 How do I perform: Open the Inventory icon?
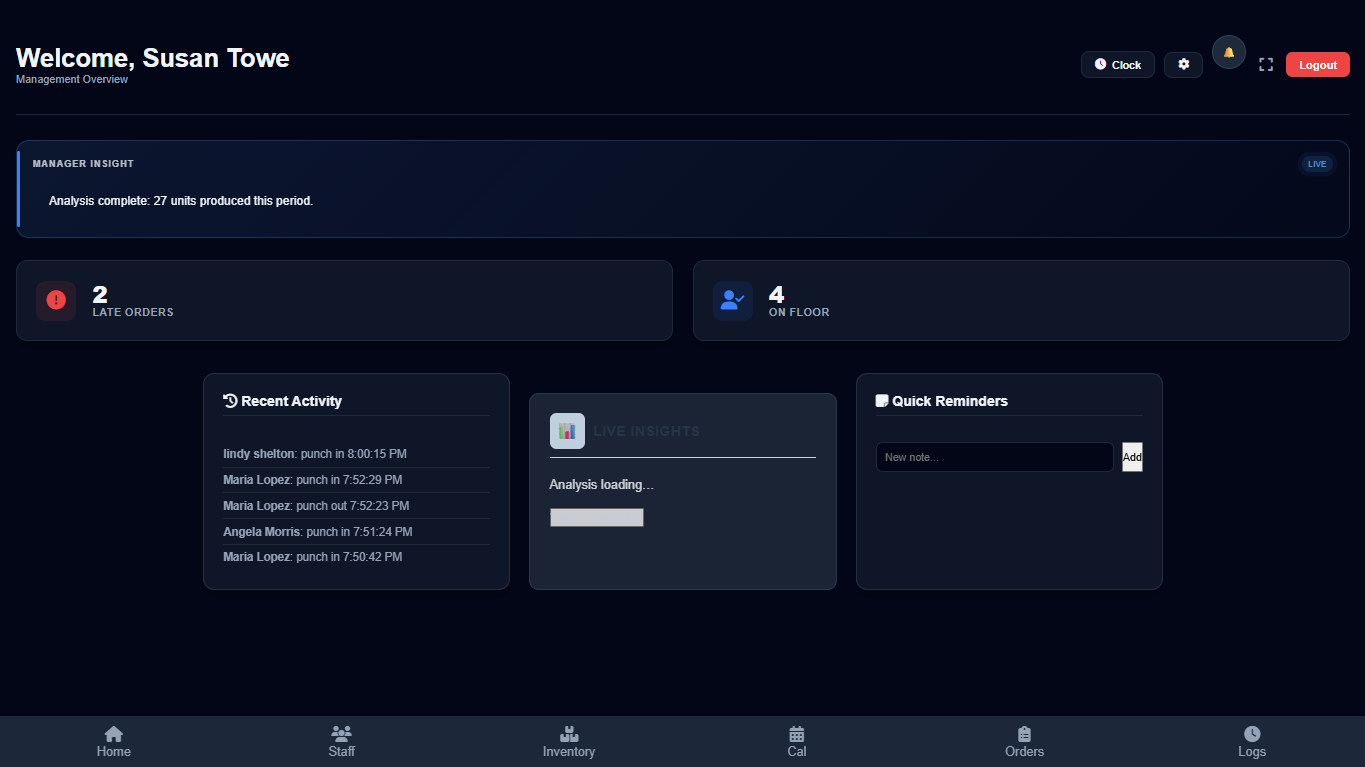568,735
